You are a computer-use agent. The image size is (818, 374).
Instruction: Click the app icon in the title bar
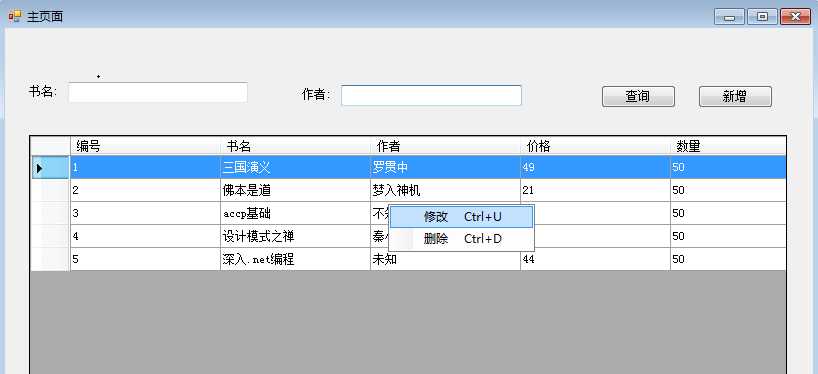(15, 16)
